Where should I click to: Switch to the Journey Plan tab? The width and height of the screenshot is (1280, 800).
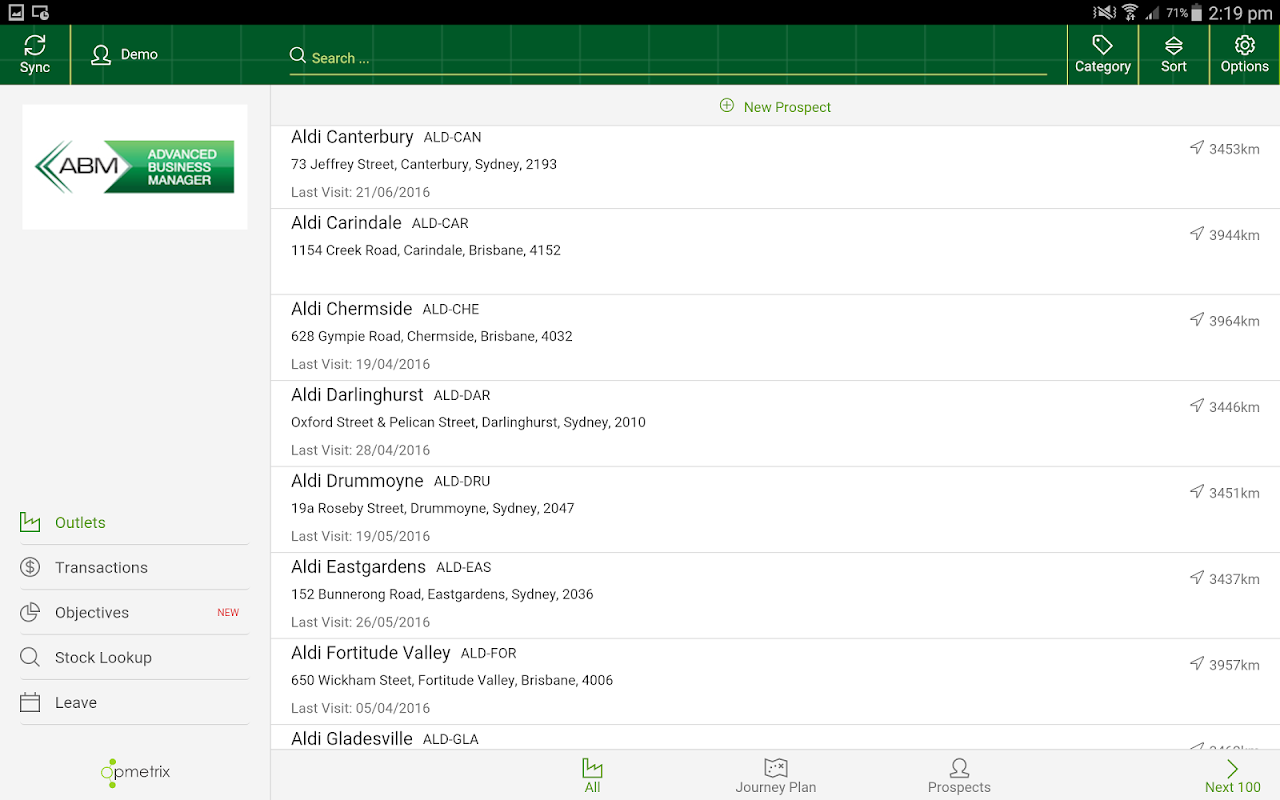(776, 775)
